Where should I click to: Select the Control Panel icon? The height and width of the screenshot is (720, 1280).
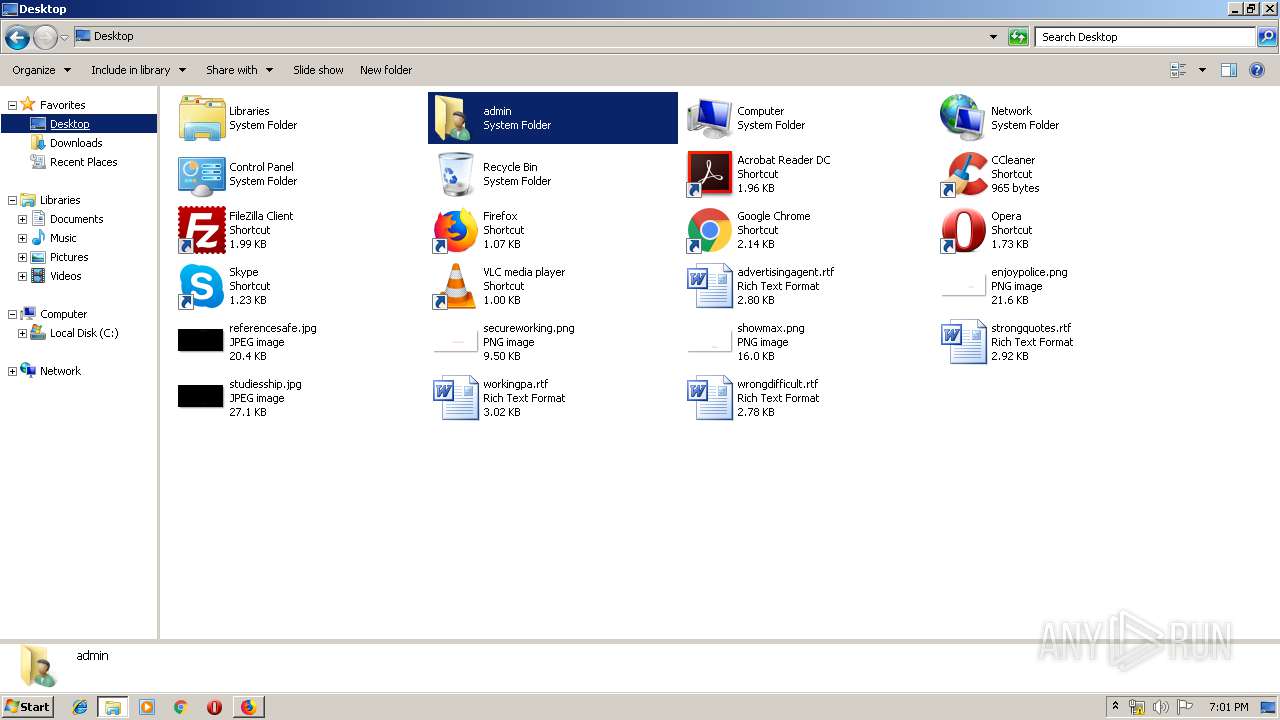point(202,174)
